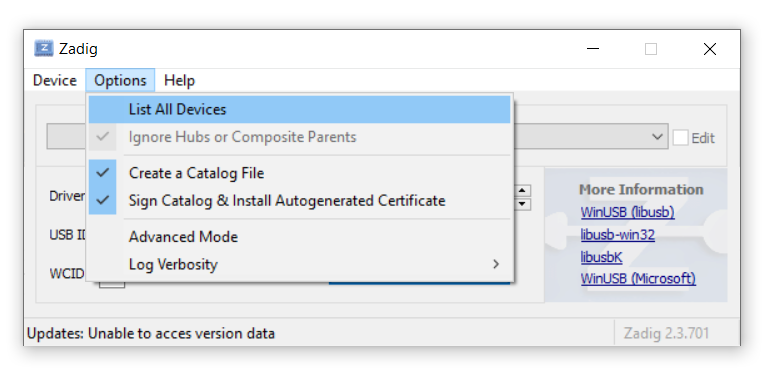Click driver selector up arrow

coord(522,191)
